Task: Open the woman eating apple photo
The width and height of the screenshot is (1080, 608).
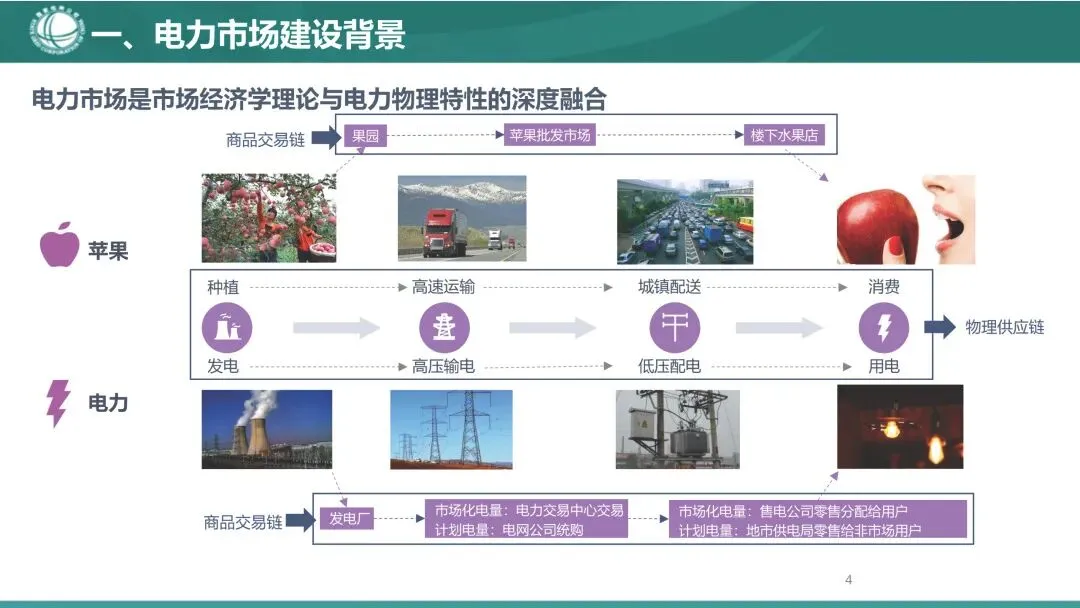Action: coord(906,219)
